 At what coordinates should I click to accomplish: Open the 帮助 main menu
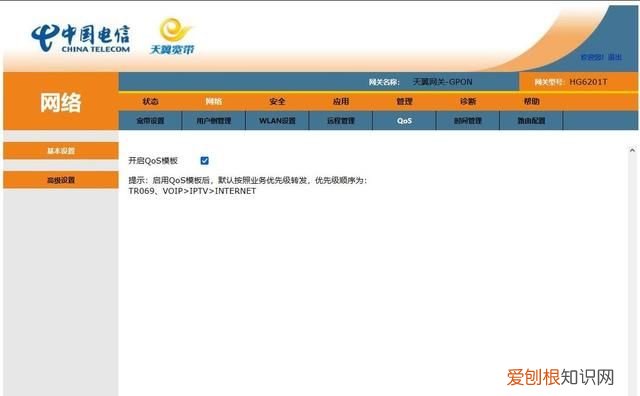tap(532, 101)
